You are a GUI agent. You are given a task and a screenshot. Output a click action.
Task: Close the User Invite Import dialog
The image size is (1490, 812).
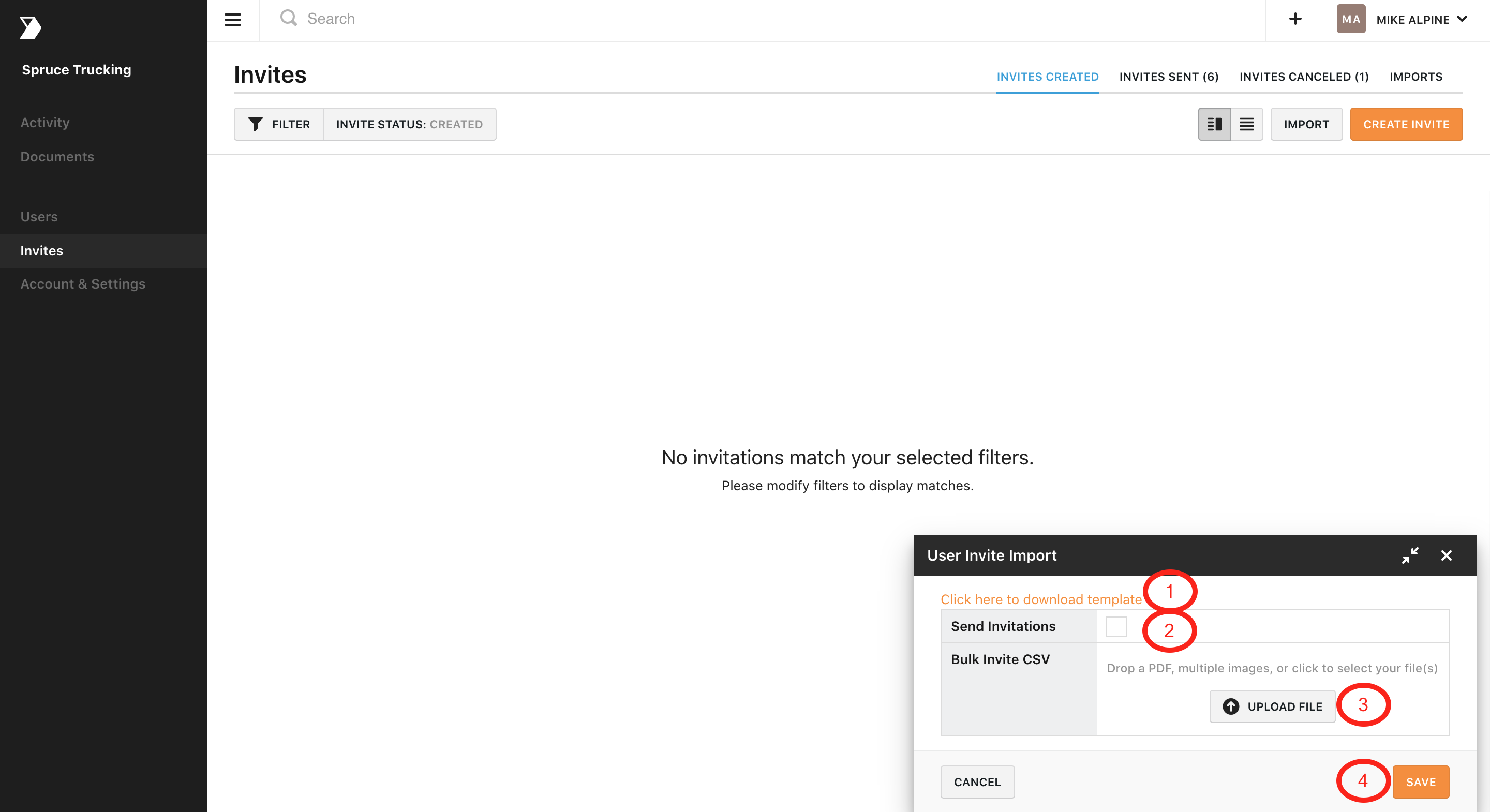(1446, 555)
